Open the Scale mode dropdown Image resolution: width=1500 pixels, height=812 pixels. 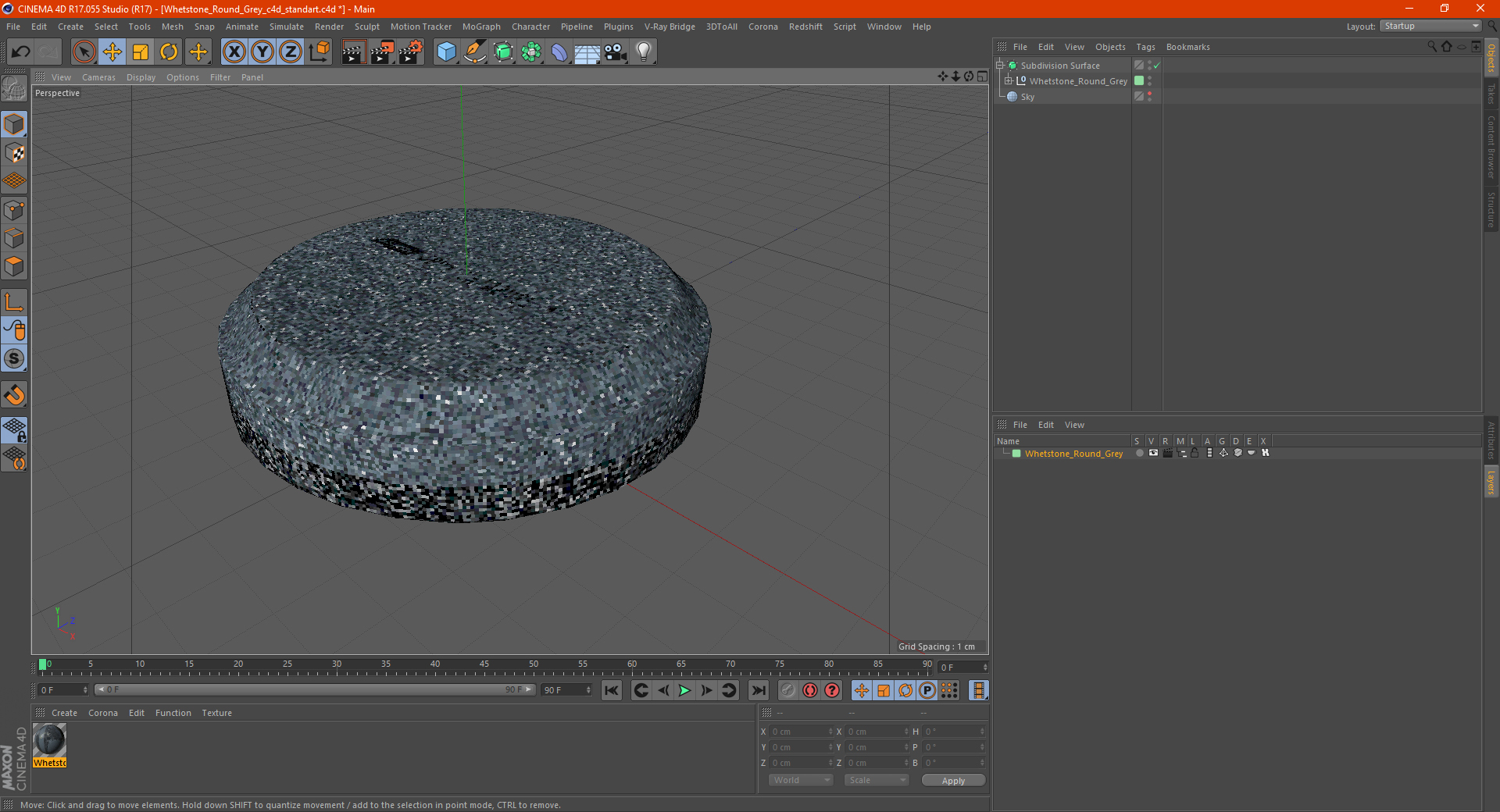click(877, 780)
